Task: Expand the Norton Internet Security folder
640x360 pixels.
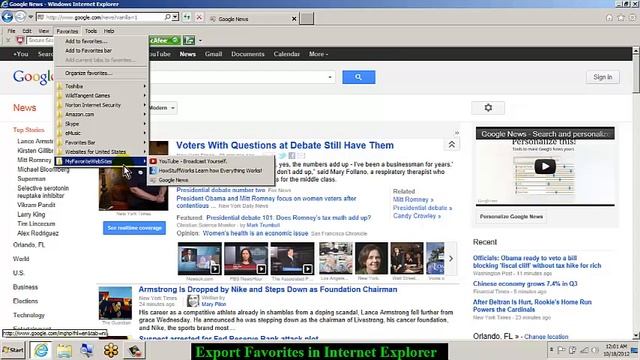Action: pyautogui.click(x=101, y=105)
